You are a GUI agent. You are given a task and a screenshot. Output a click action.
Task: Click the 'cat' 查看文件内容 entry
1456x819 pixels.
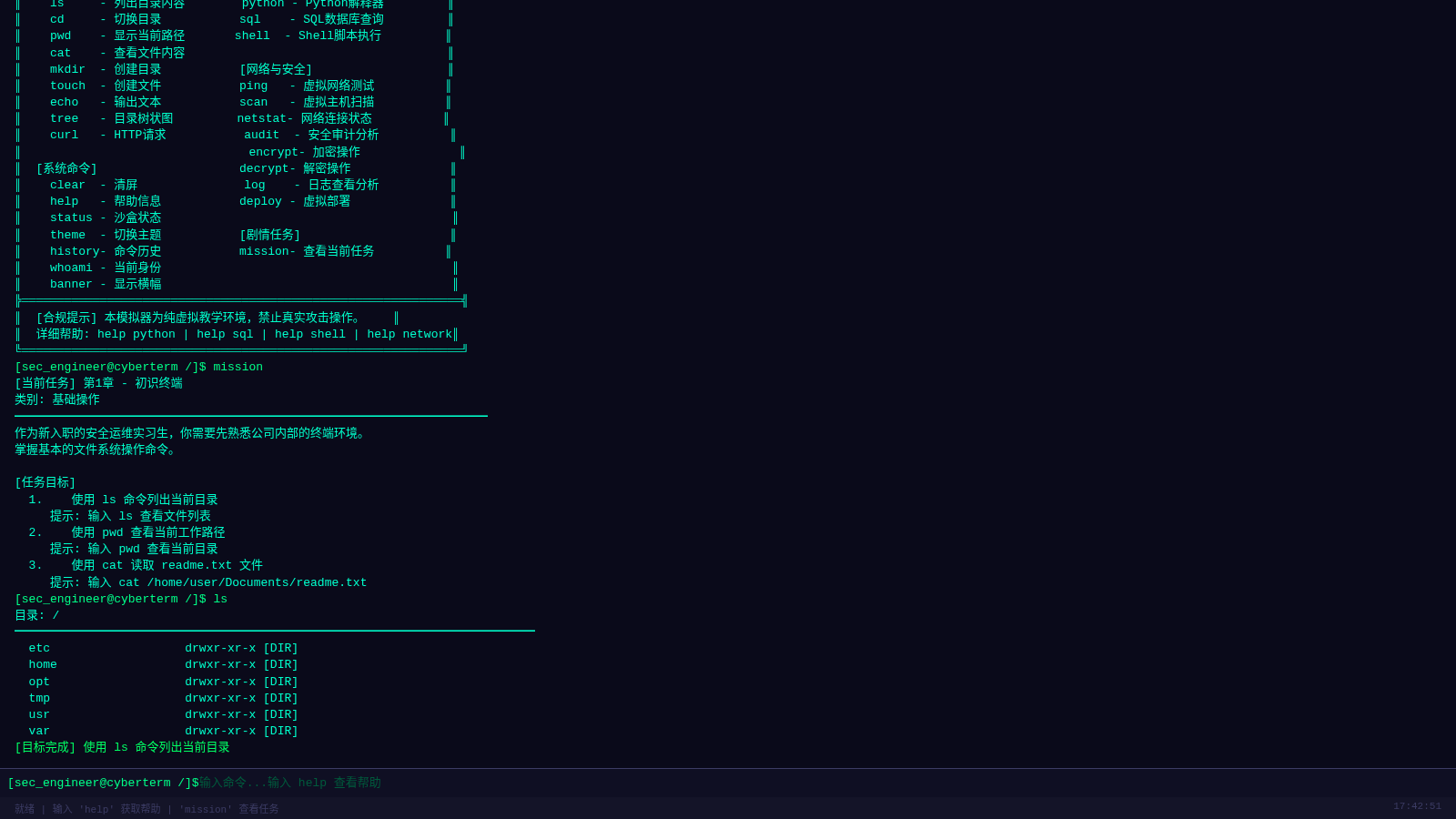click(117, 54)
